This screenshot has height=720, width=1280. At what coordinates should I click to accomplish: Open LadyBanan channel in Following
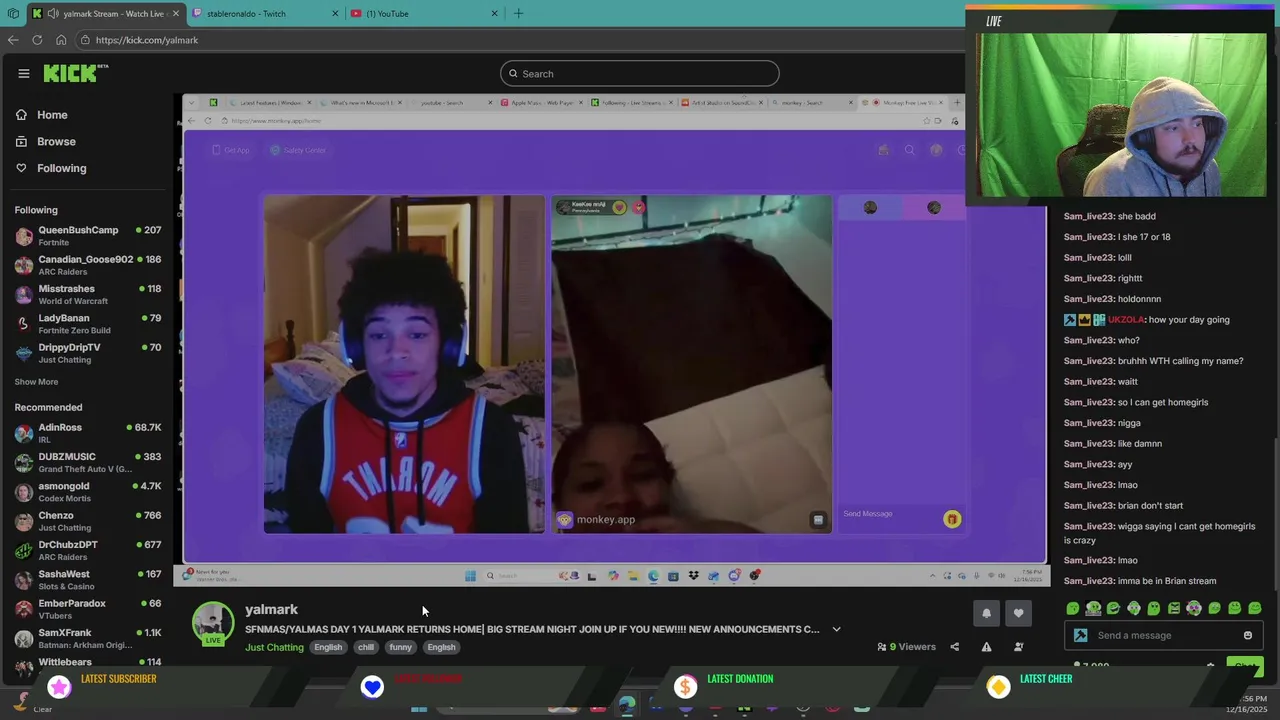88,324
